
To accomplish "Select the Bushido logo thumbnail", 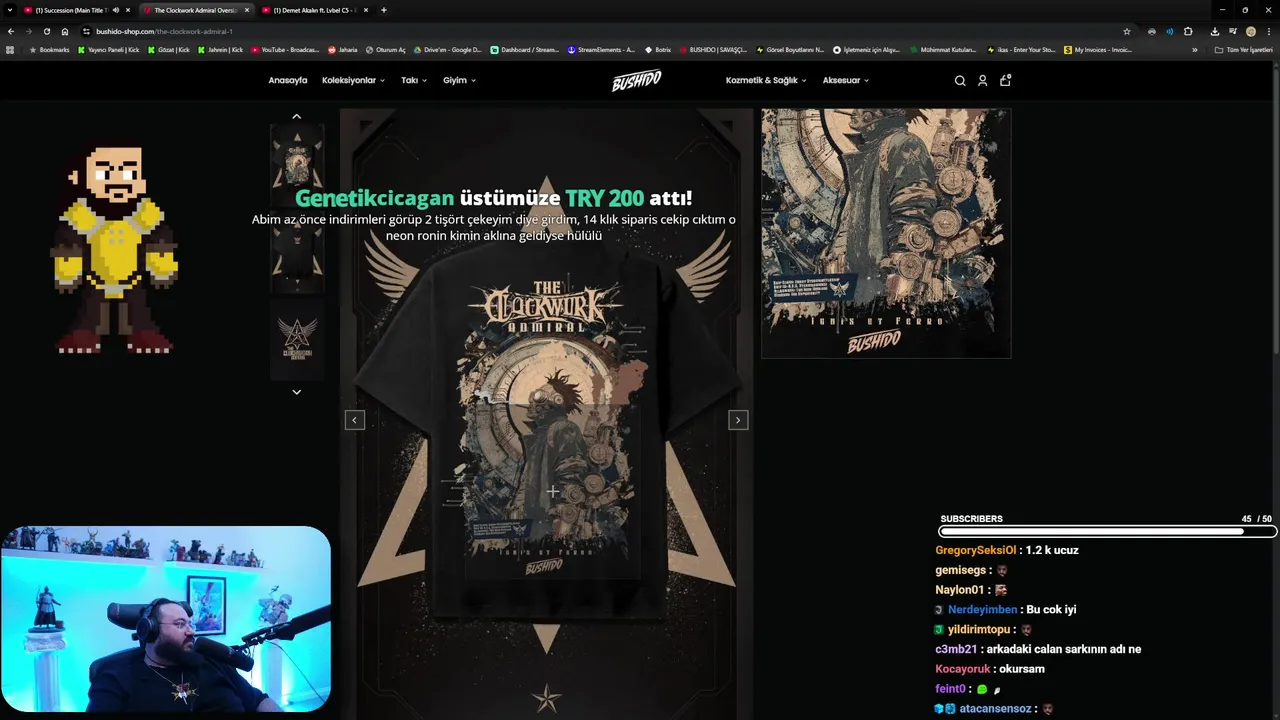I will tap(297, 340).
